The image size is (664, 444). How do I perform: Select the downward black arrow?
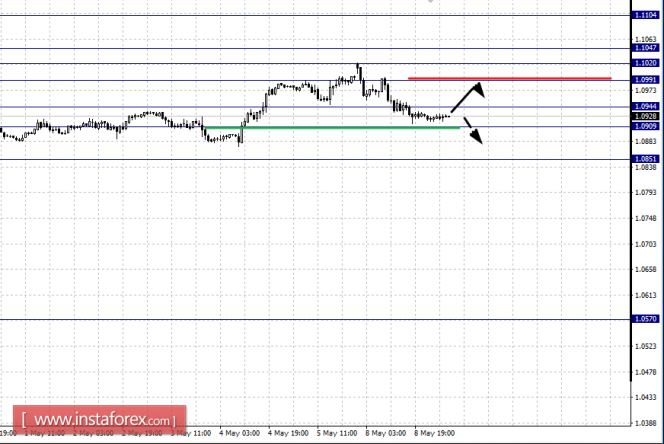pos(473,131)
